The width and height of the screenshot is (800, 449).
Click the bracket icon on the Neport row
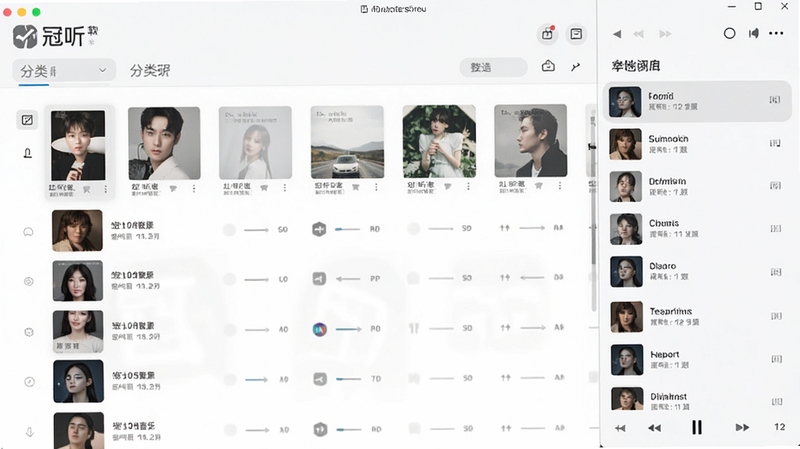tap(776, 359)
